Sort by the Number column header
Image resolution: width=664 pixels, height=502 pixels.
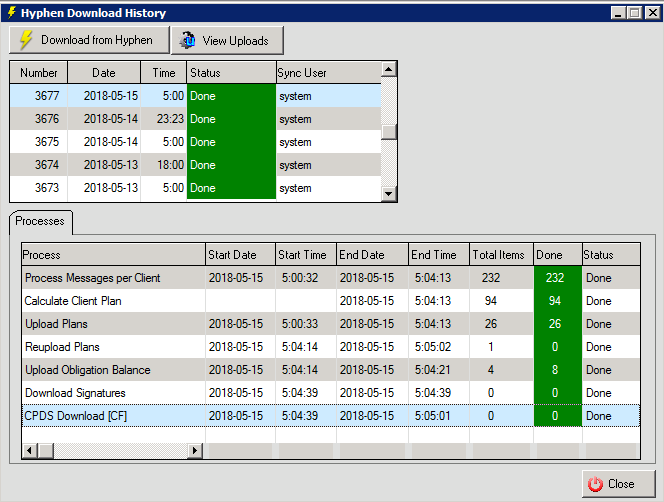point(39,73)
